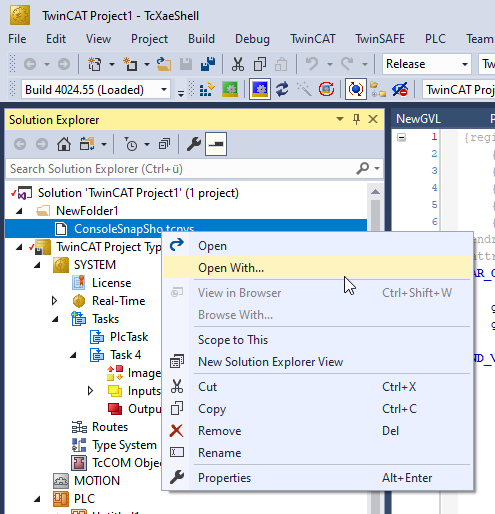This screenshot has height=514, width=495.
Task: Select New Solution Explorer View context entry
Action: 318,362
